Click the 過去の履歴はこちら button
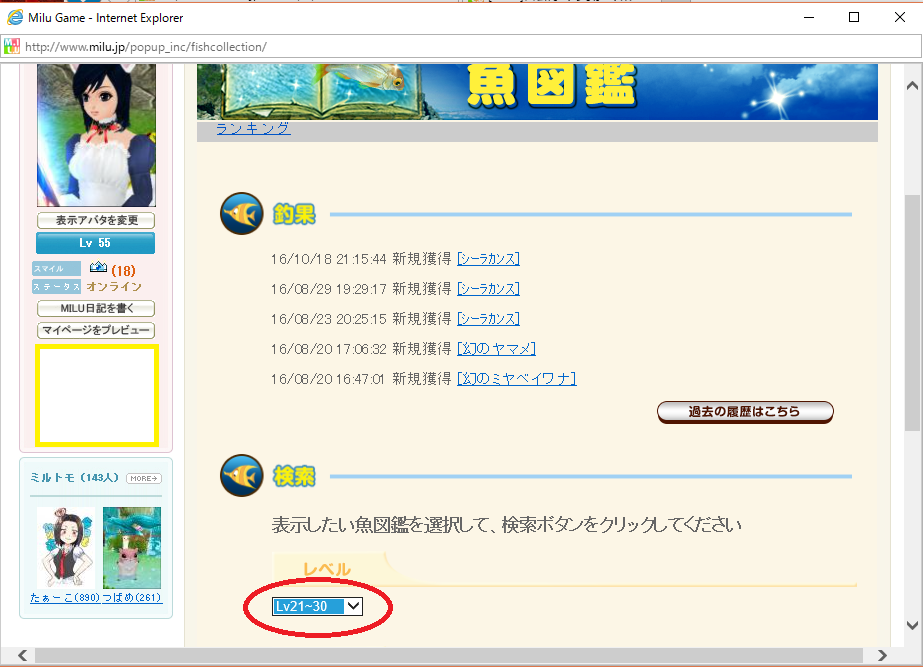The height and width of the screenshot is (667, 923). pos(745,412)
